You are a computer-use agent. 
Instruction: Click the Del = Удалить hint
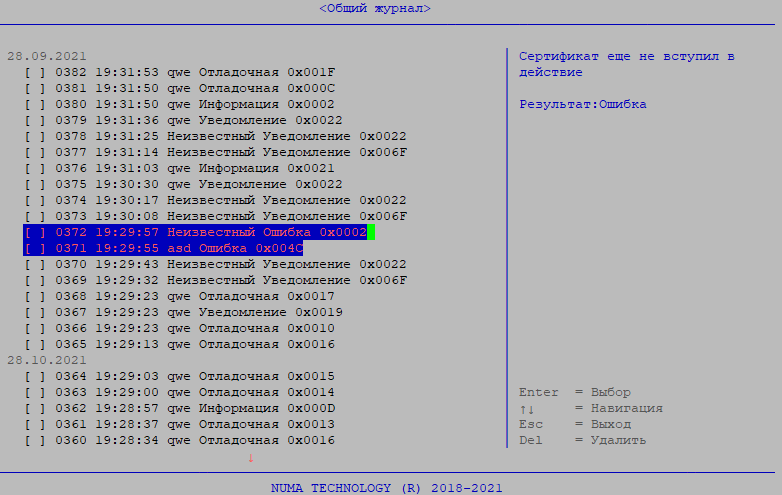tap(582, 441)
